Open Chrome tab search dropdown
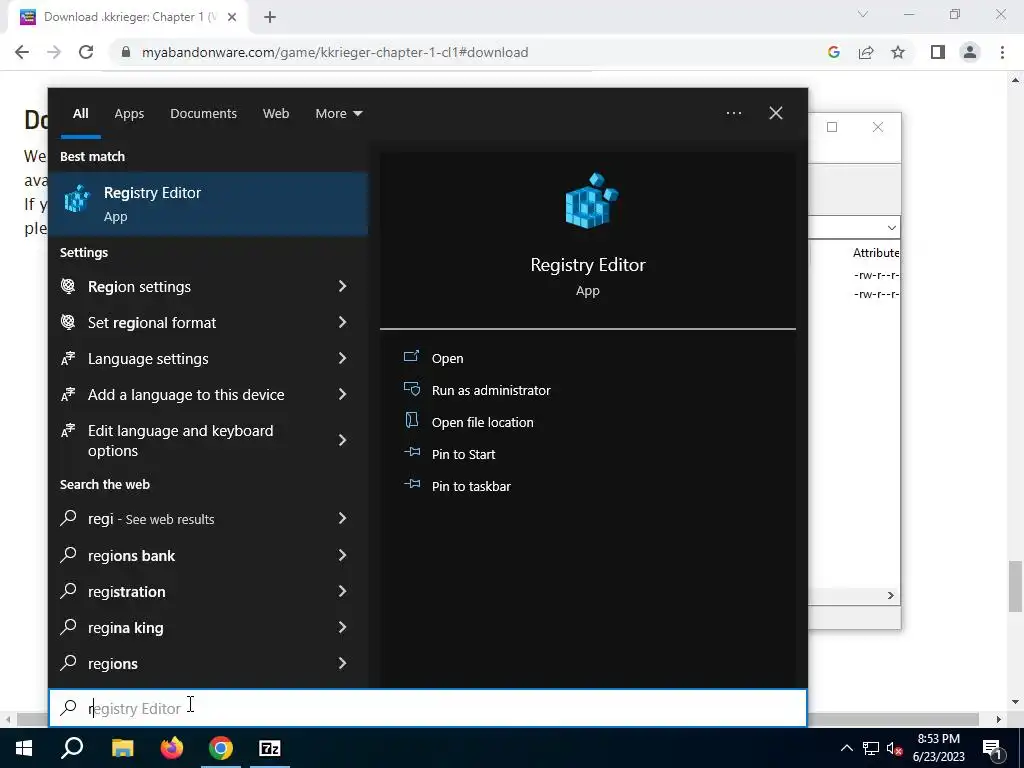Screen dimensions: 1024x768 click(863, 14)
